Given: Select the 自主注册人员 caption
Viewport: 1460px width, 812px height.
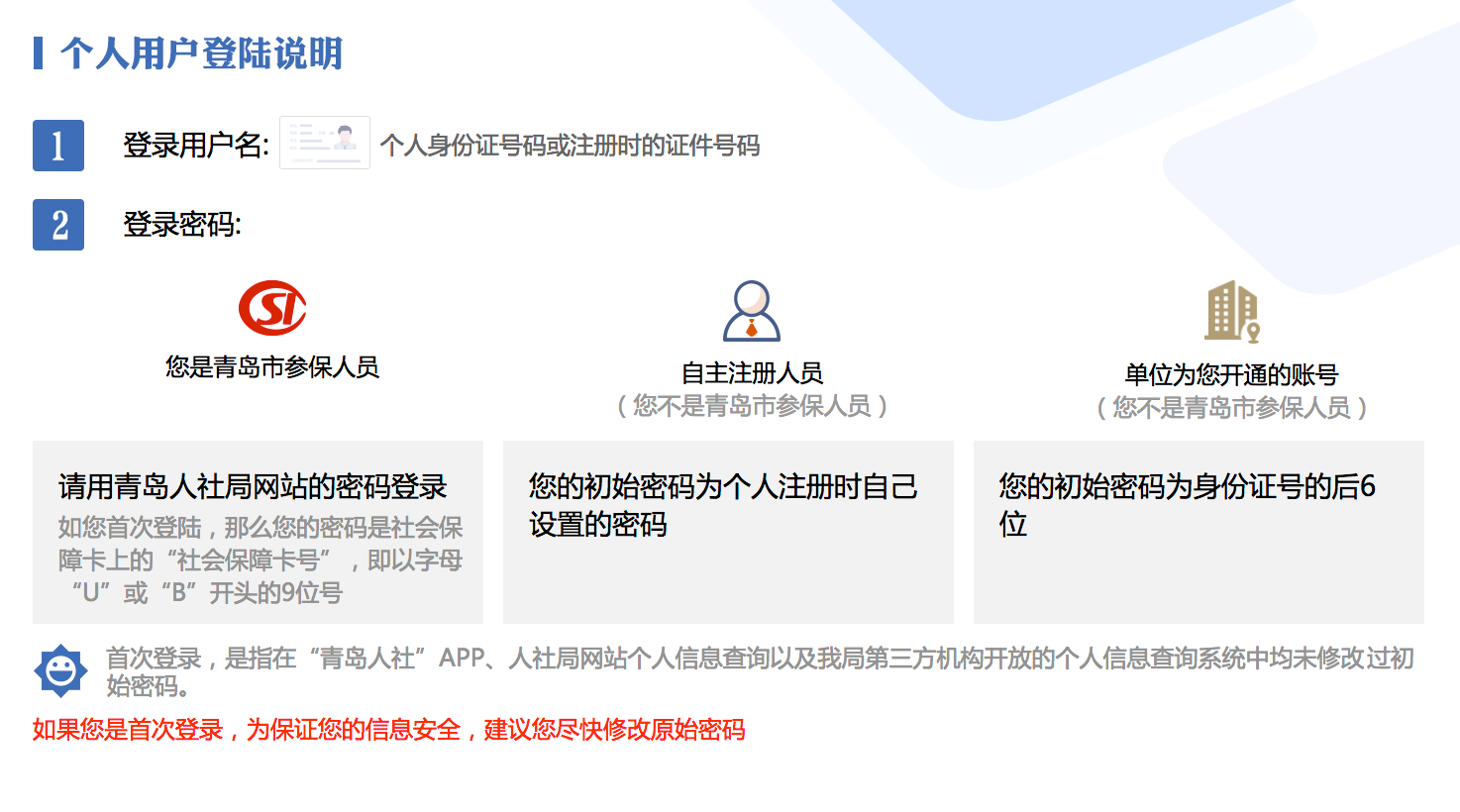Looking at the screenshot, I should pos(752,373).
